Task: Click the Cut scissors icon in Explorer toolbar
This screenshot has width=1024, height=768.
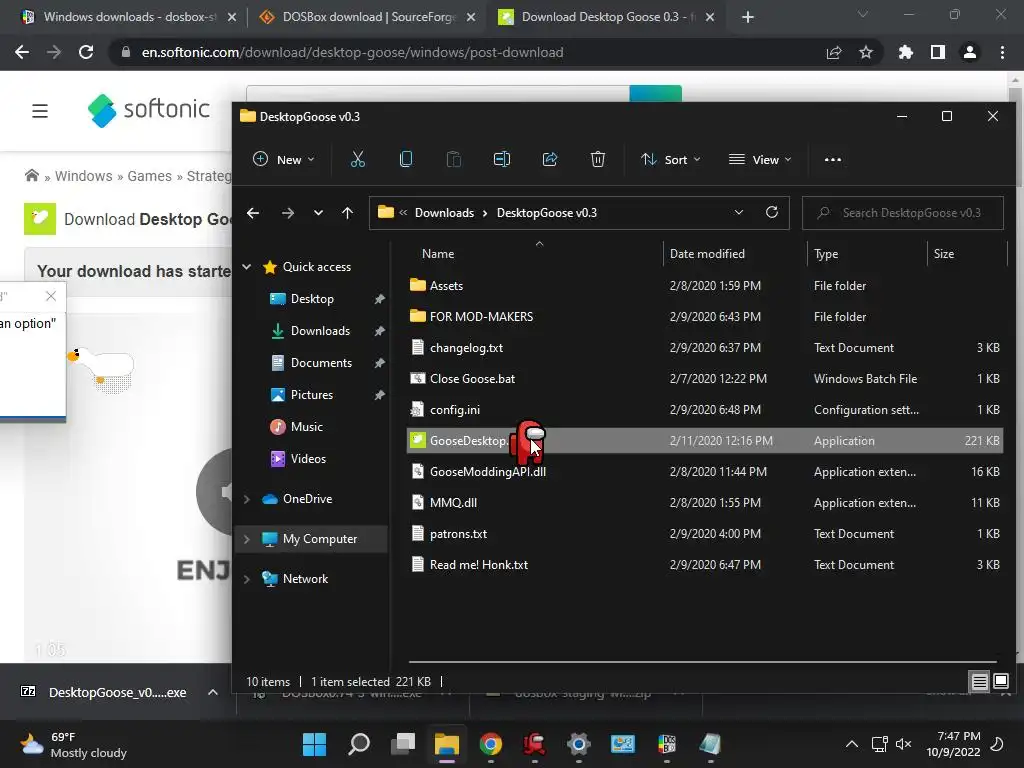Action: [x=357, y=159]
